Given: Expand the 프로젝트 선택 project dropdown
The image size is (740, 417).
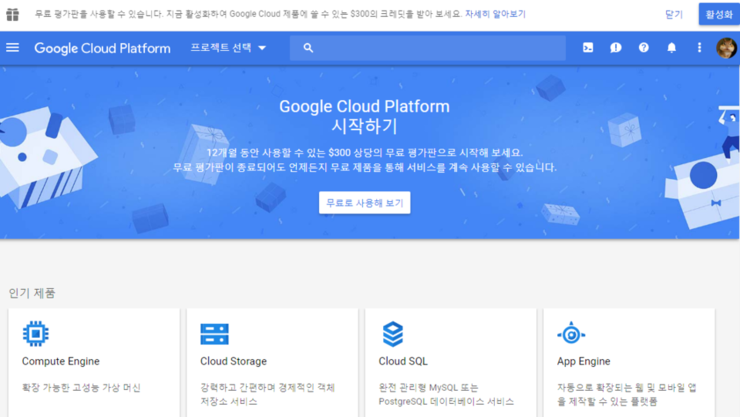Looking at the screenshot, I should (228, 48).
